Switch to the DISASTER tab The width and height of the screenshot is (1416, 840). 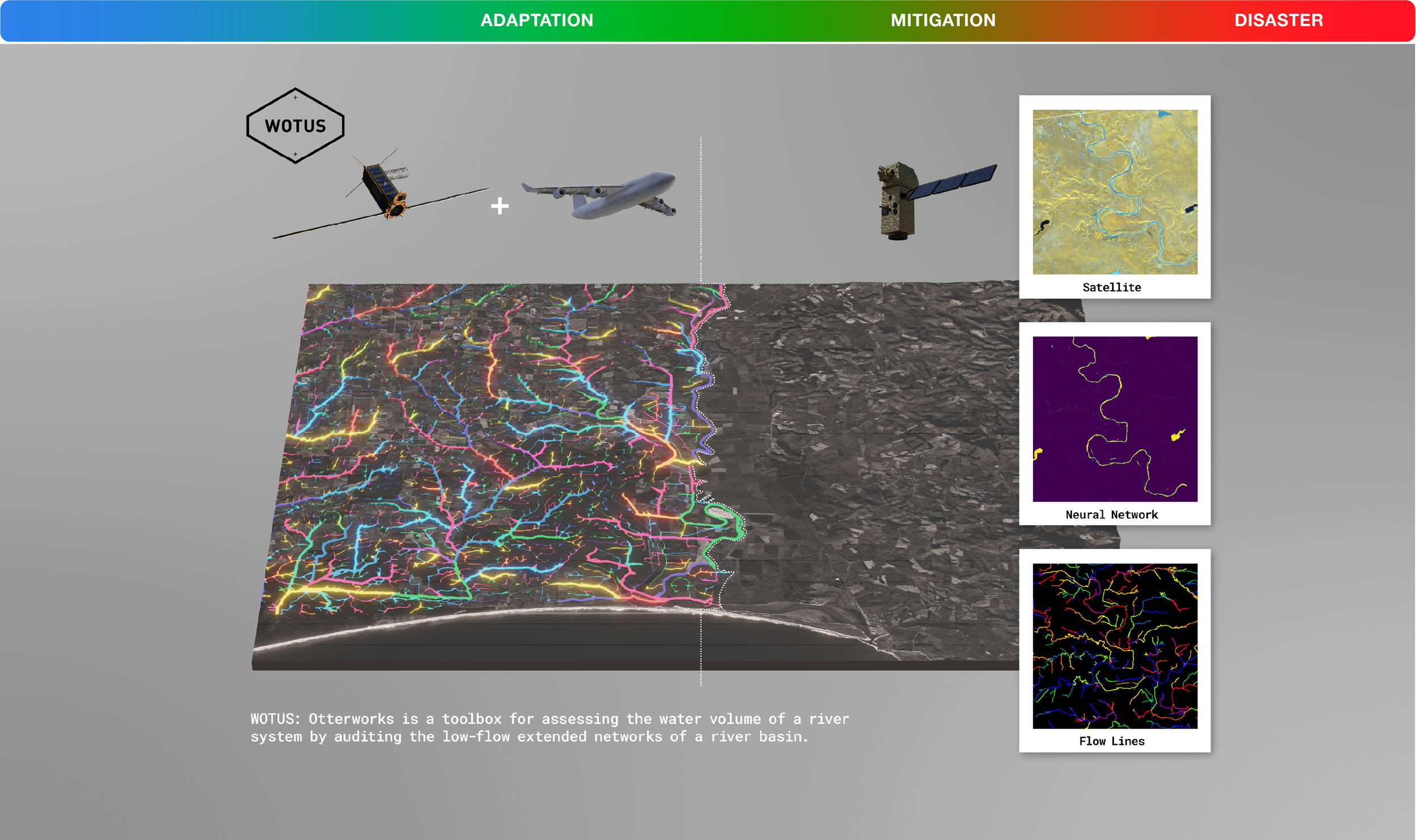[1278, 20]
